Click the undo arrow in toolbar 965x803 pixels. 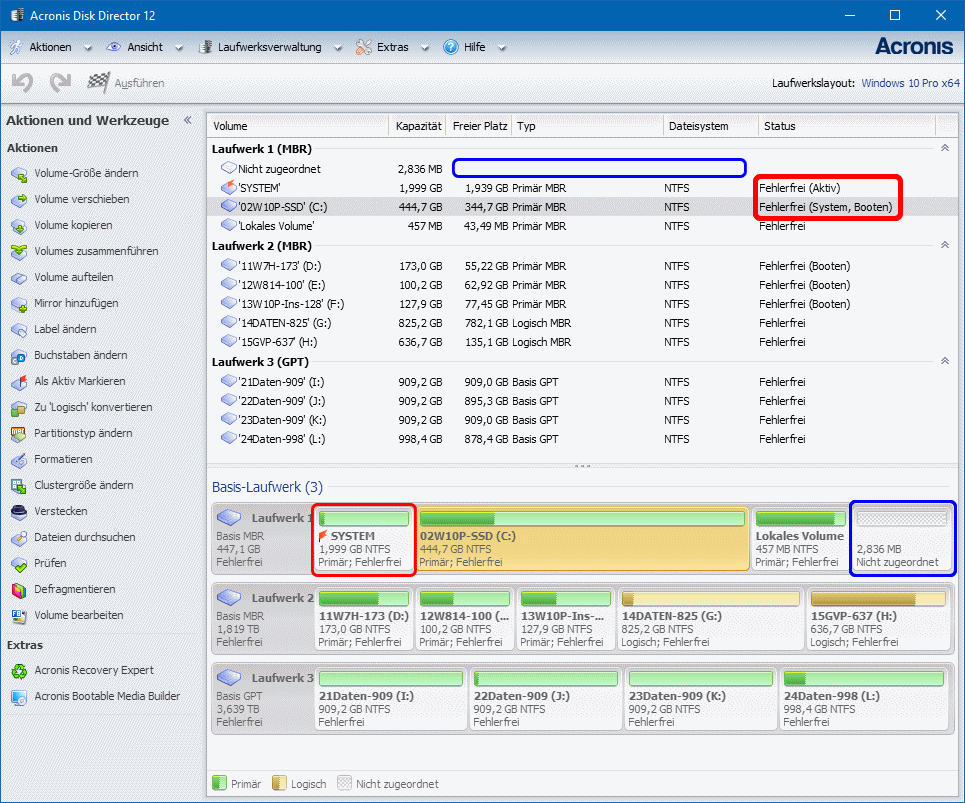23,83
